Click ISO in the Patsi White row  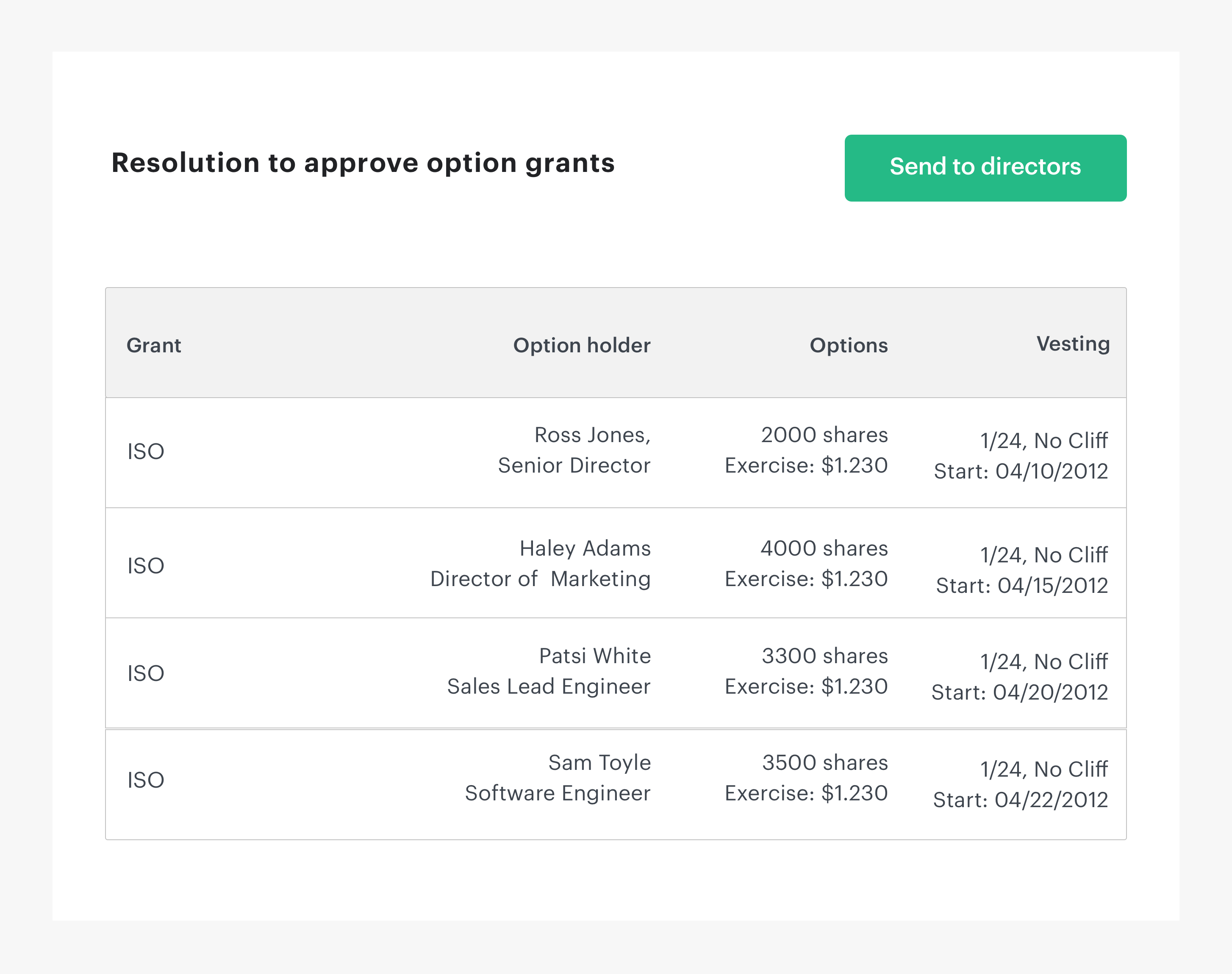click(145, 673)
